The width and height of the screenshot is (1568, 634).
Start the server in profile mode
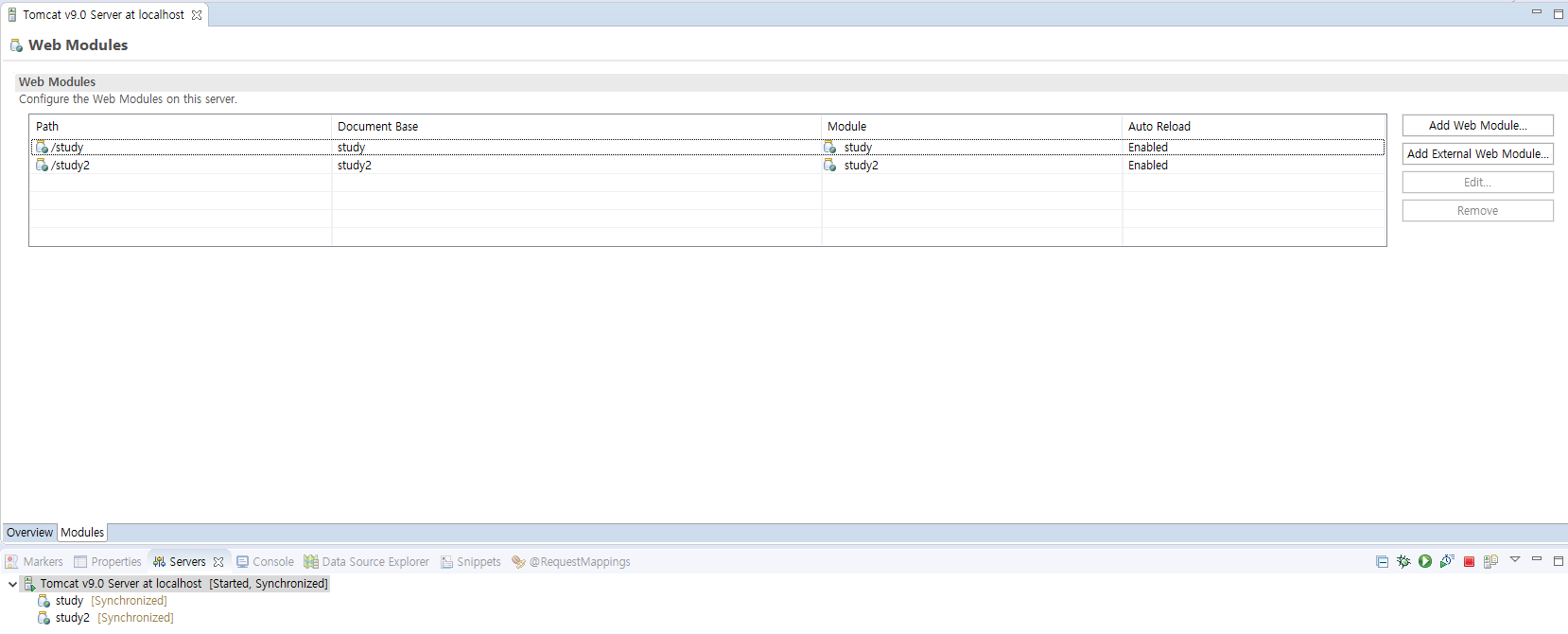pos(1447,562)
